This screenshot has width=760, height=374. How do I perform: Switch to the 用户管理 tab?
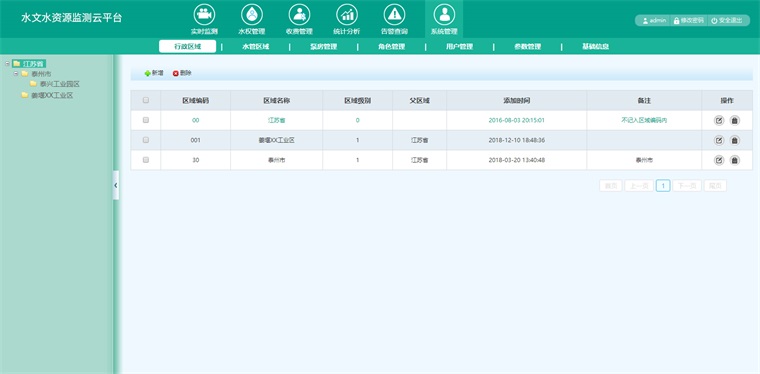[x=459, y=47]
